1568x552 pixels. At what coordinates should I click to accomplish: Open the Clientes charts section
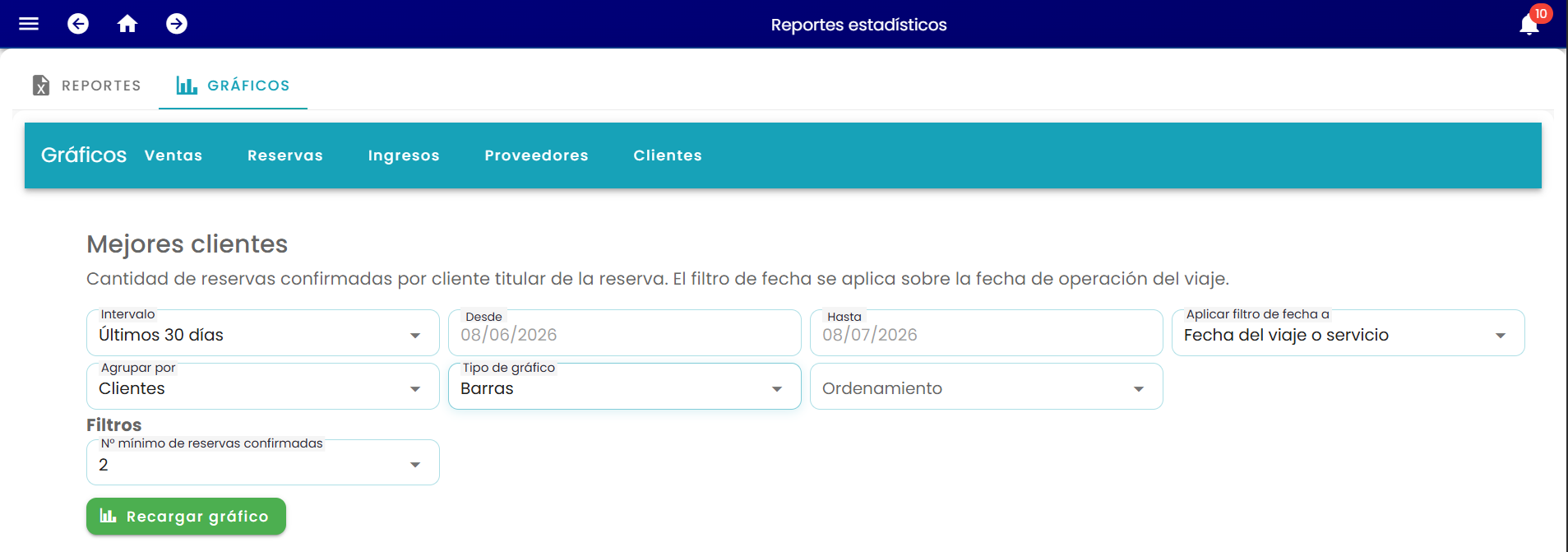(668, 155)
